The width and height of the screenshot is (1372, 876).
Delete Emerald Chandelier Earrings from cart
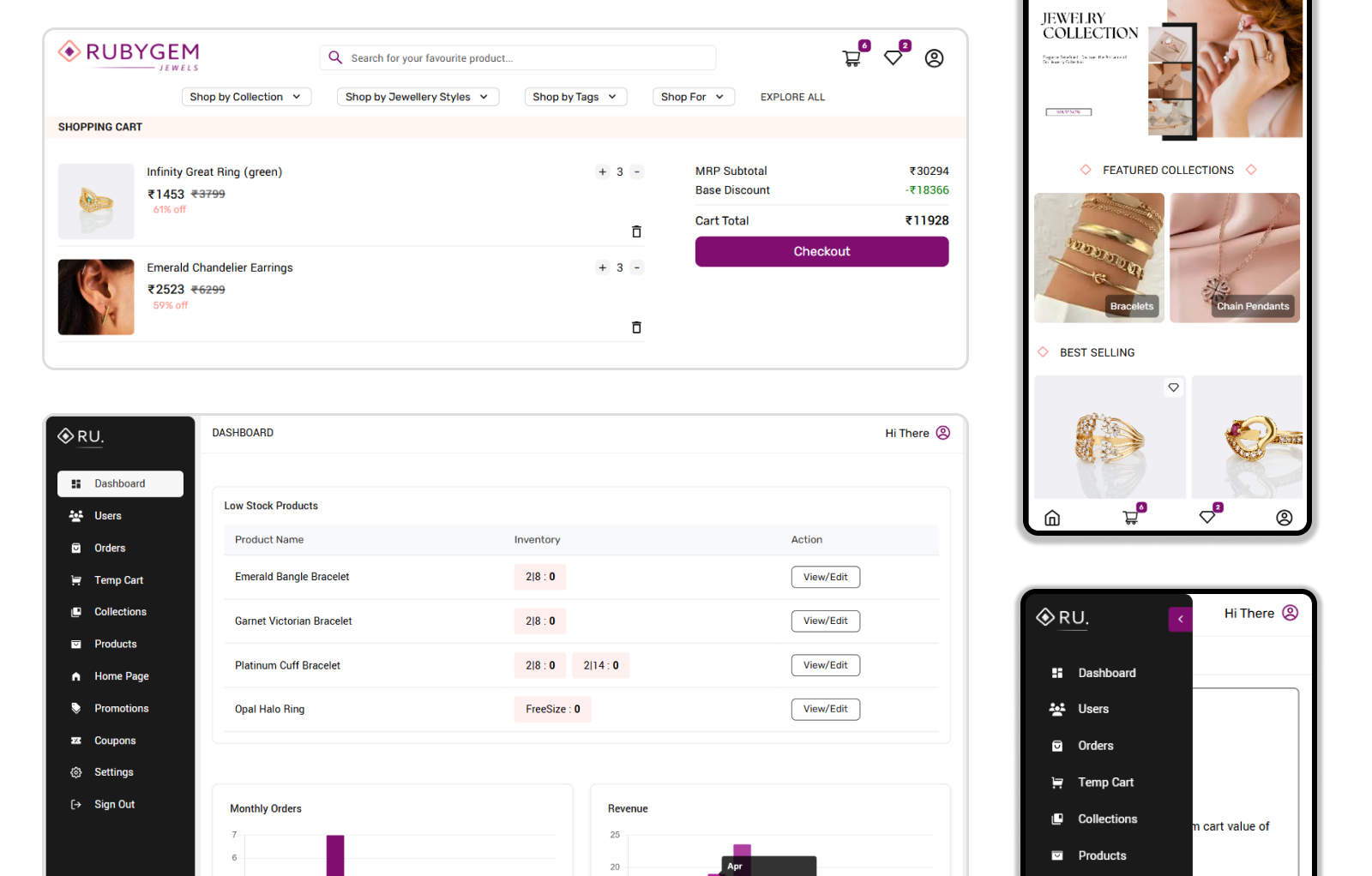tap(636, 327)
